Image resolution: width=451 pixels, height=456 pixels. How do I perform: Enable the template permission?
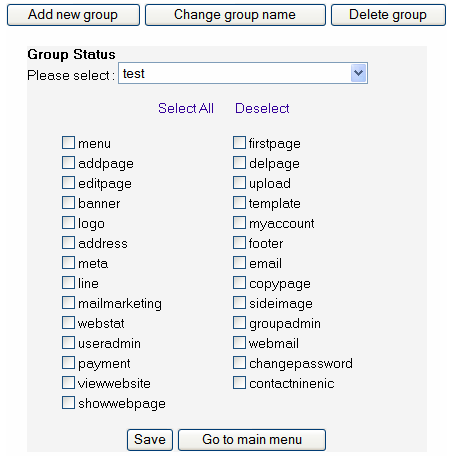tap(239, 203)
